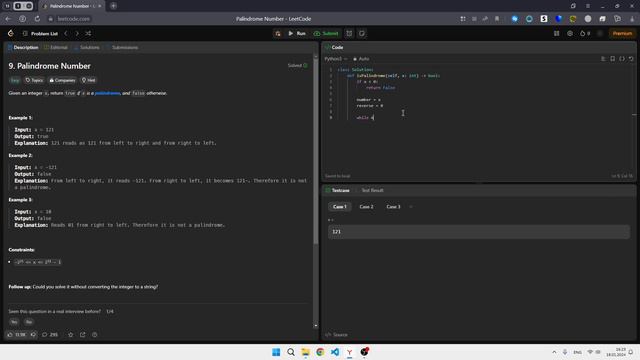Click the x input field containing 121
Image resolution: width=640 pixels, height=360 pixels.
pyautogui.click(x=479, y=232)
